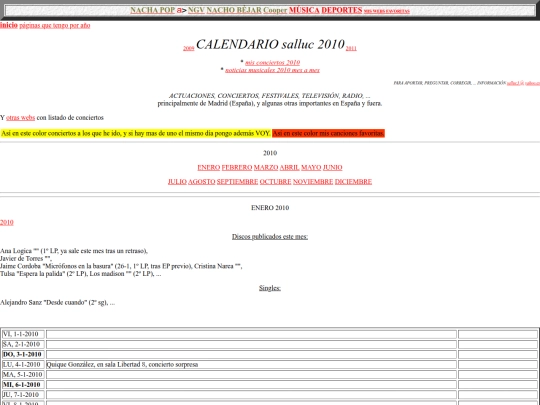
Task: Jump to JULIO month
Action: click(177, 181)
